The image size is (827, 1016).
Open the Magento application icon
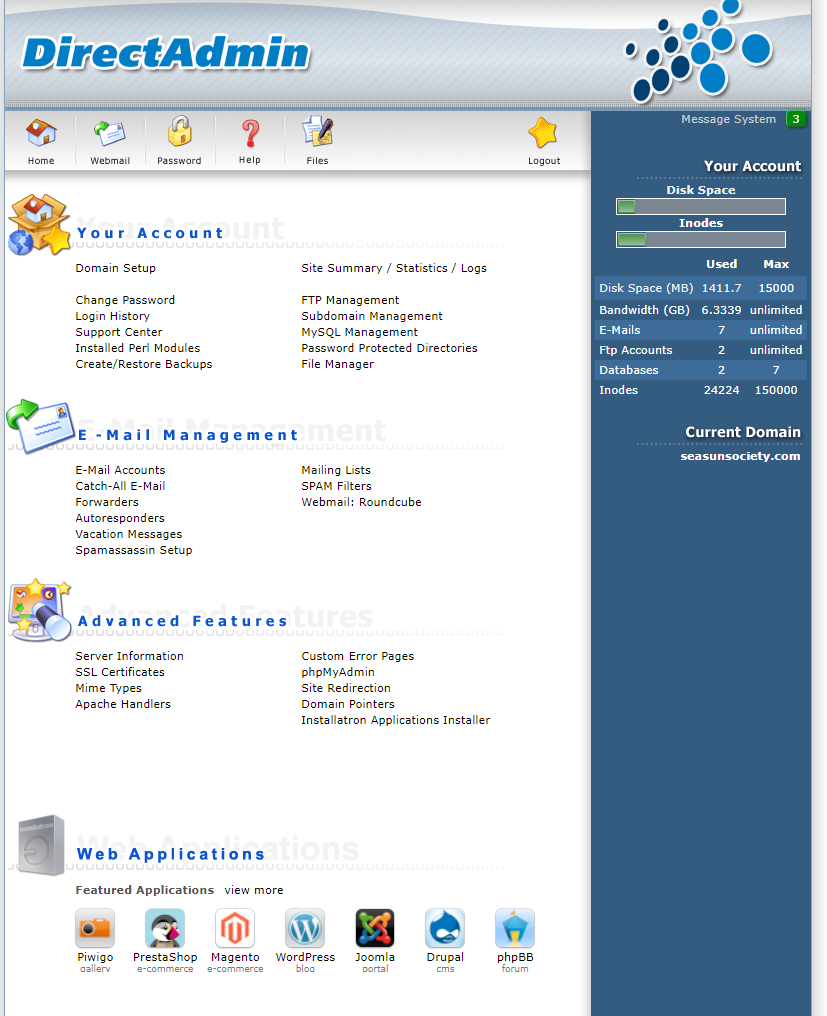tap(235, 928)
